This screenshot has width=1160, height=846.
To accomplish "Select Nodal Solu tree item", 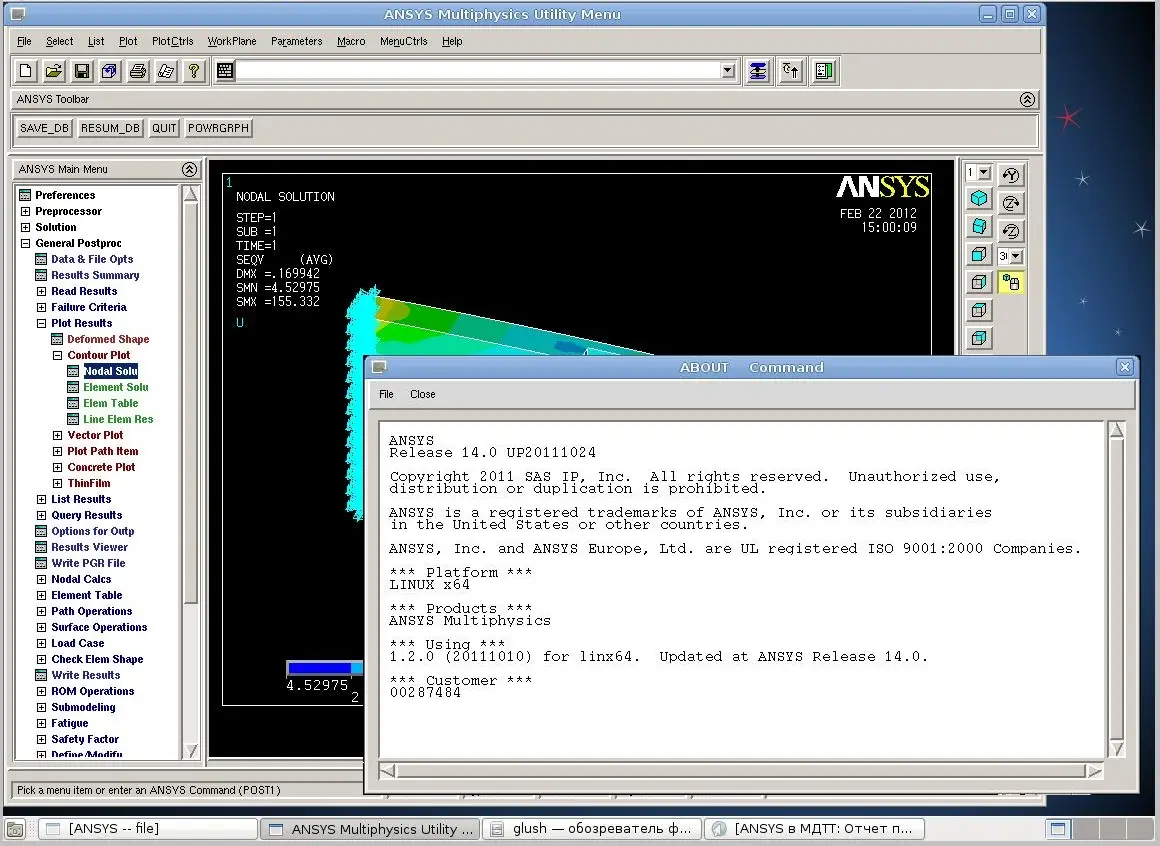I will tap(110, 371).
